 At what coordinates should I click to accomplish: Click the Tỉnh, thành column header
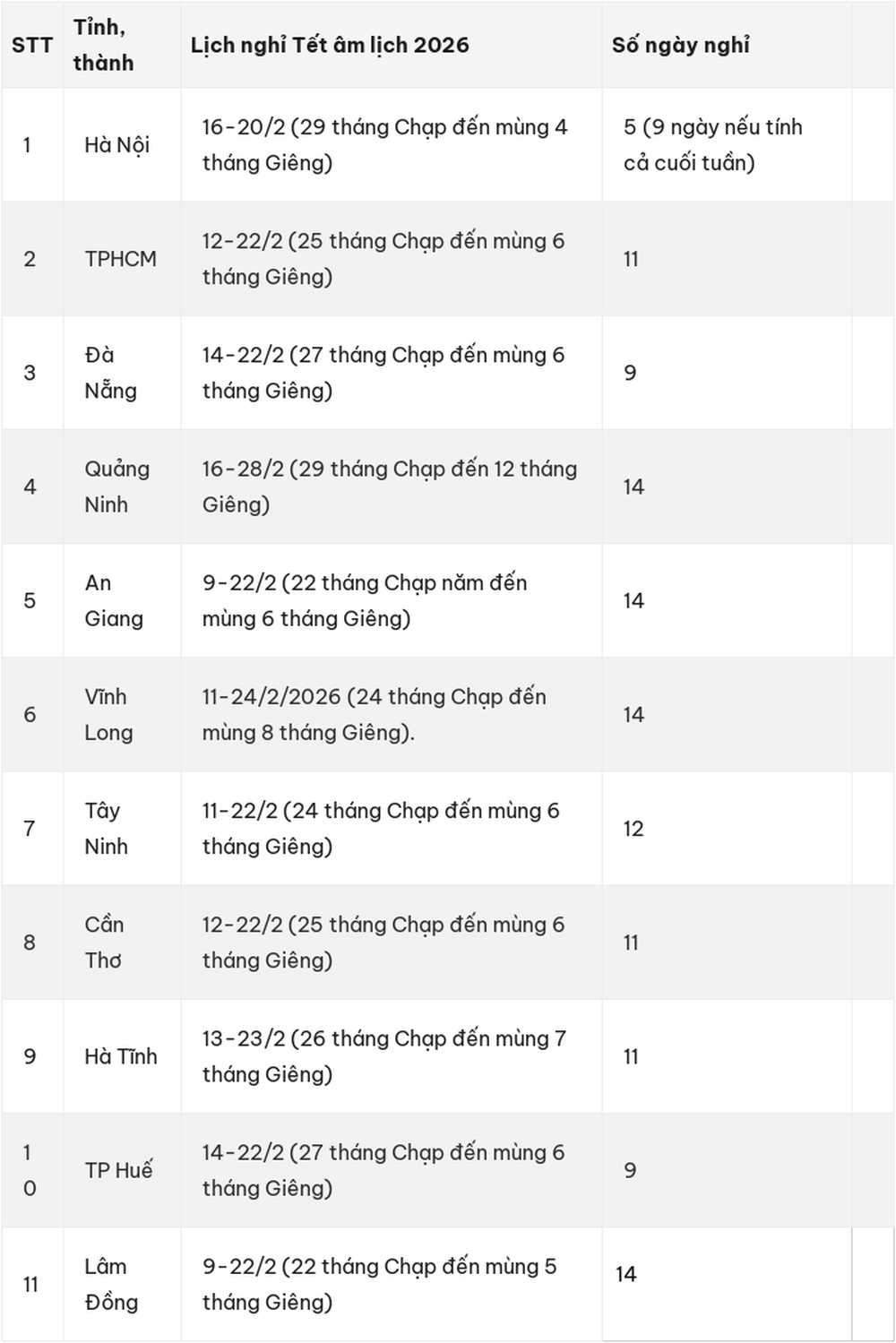(104, 45)
